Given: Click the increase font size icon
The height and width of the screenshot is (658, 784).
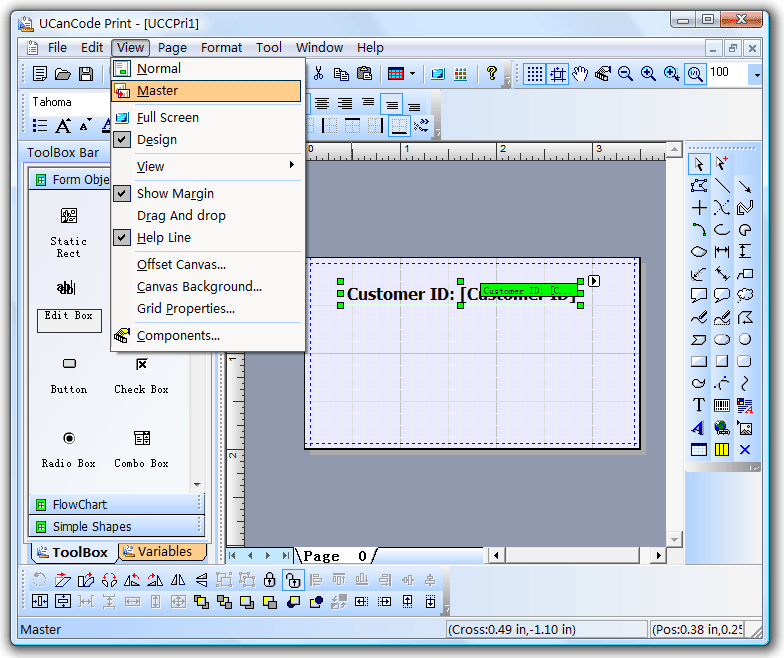Looking at the screenshot, I should pos(63,126).
